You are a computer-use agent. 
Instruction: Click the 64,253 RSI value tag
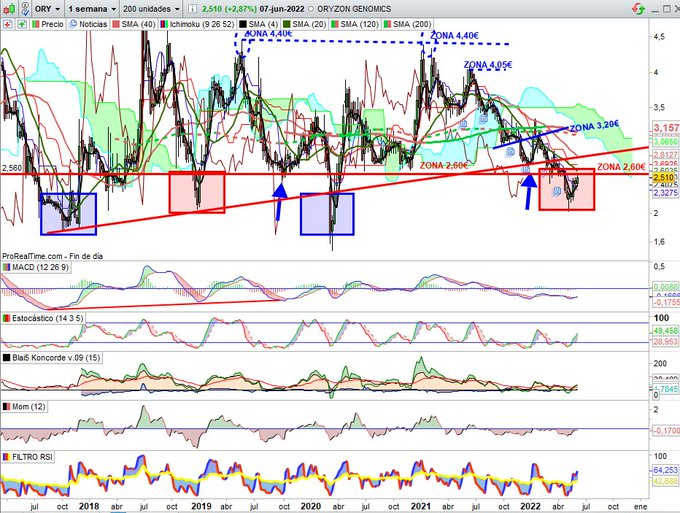click(x=665, y=470)
